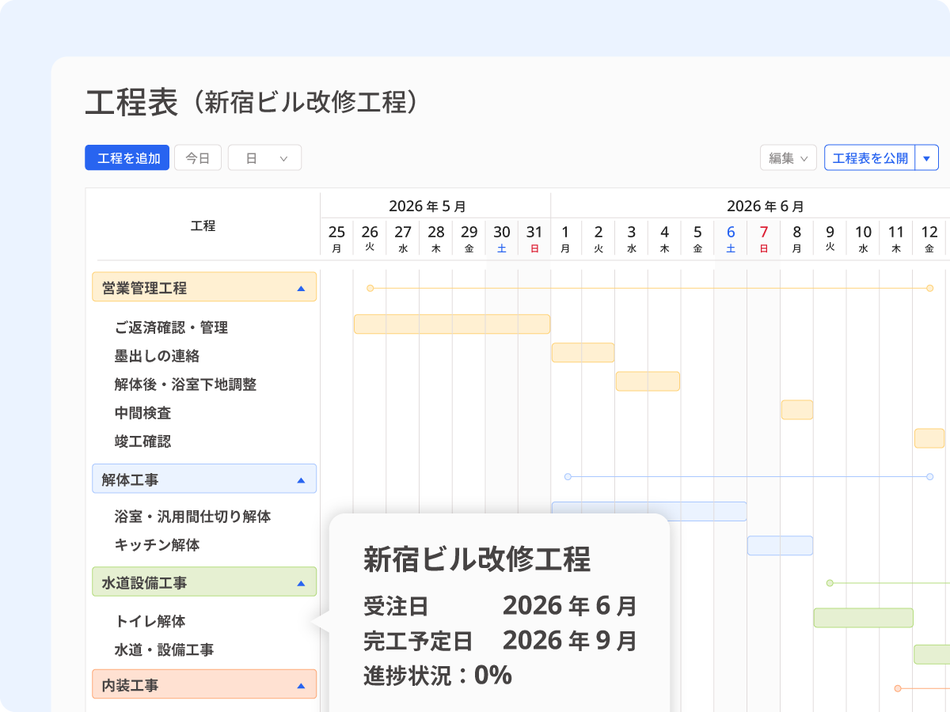Click the 中間検査 Gantt bar
950x712 pixels.
pos(797,410)
